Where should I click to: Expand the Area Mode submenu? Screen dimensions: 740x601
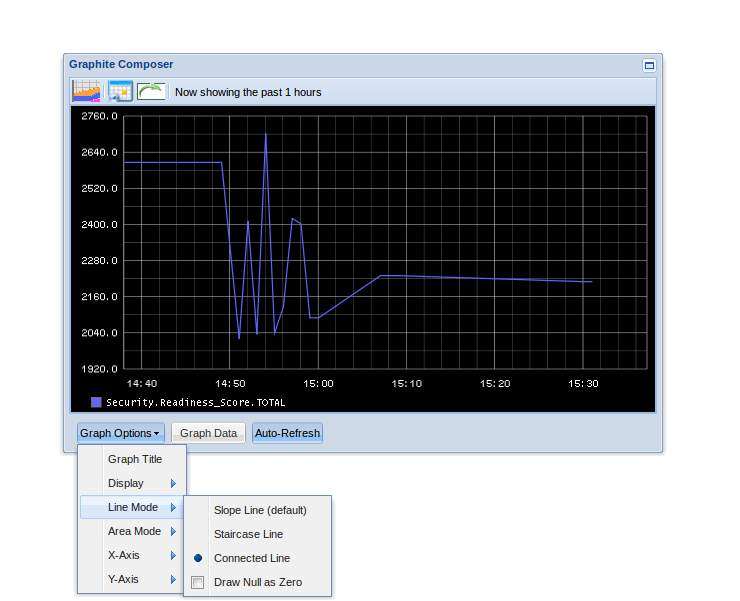coord(134,531)
